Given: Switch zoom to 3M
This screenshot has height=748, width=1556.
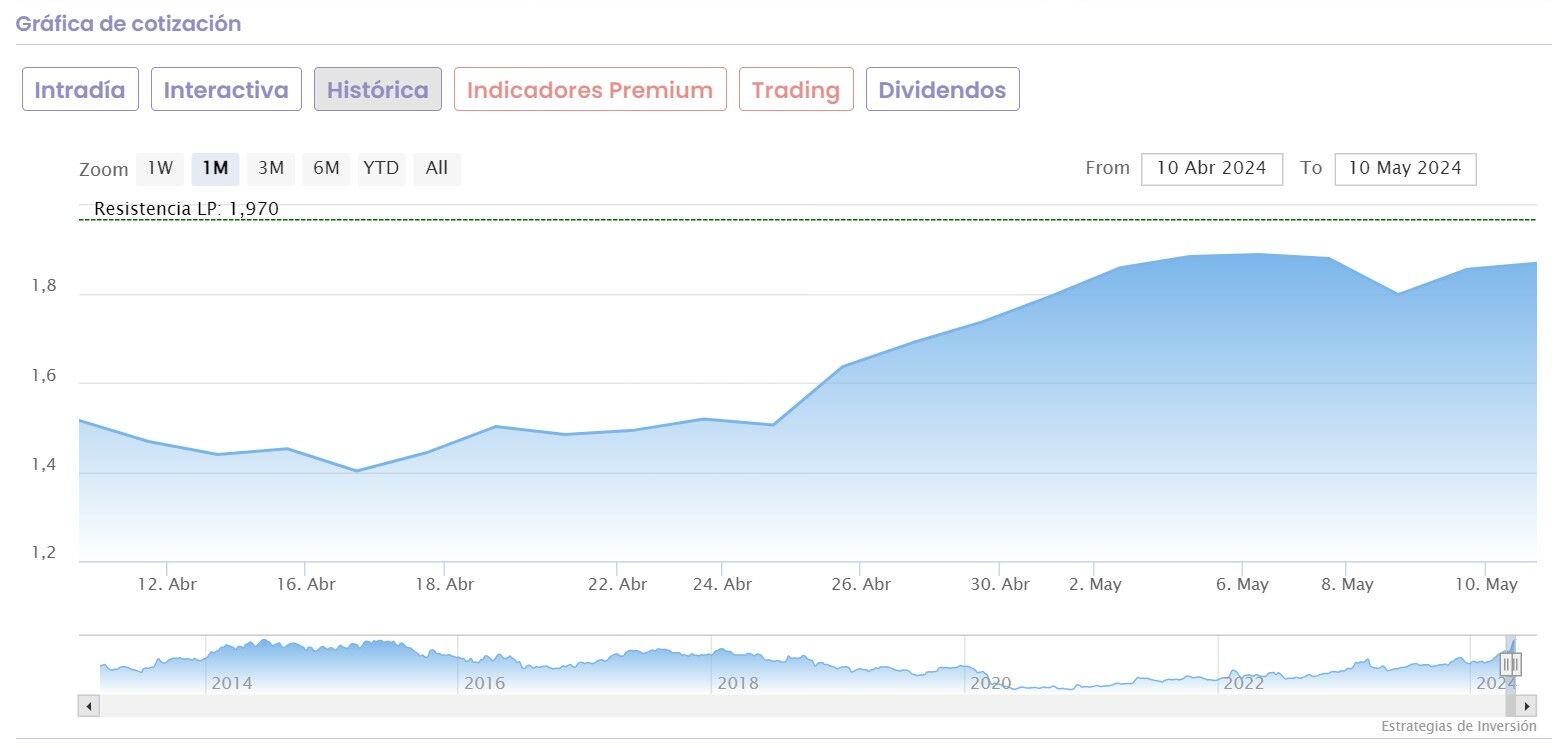Looking at the screenshot, I should [x=271, y=169].
